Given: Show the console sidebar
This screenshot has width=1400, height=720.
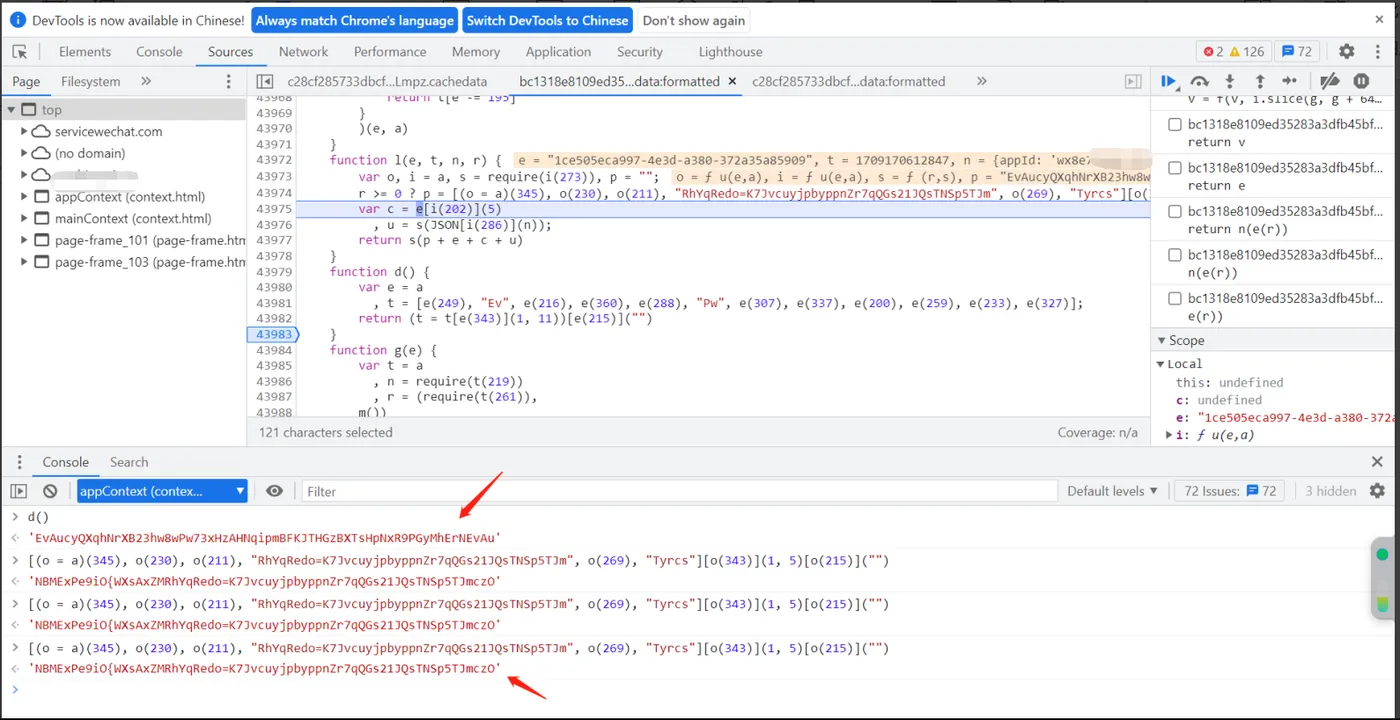Looking at the screenshot, I should 19,491.
